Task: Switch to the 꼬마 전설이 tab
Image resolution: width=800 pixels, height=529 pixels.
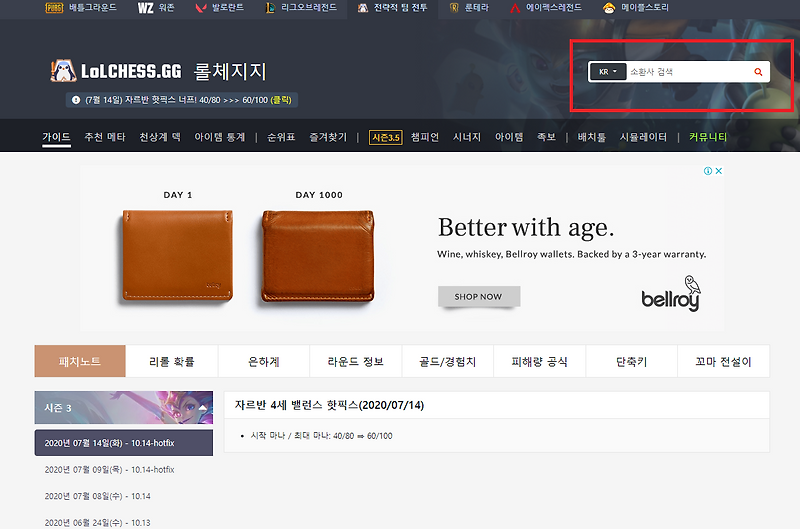Action: (723, 361)
